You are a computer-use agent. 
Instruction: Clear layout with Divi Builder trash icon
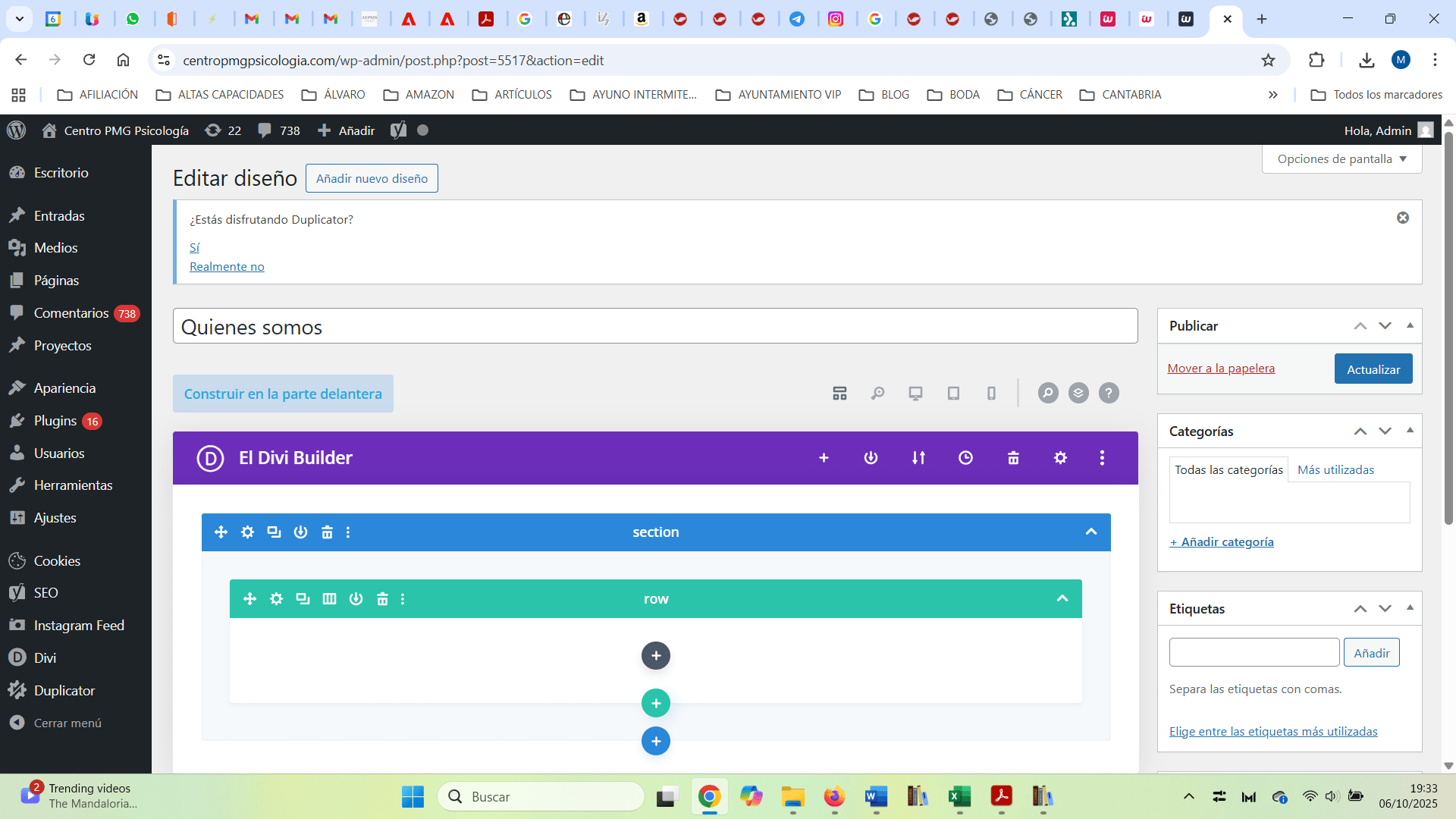(x=1013, y=458)
